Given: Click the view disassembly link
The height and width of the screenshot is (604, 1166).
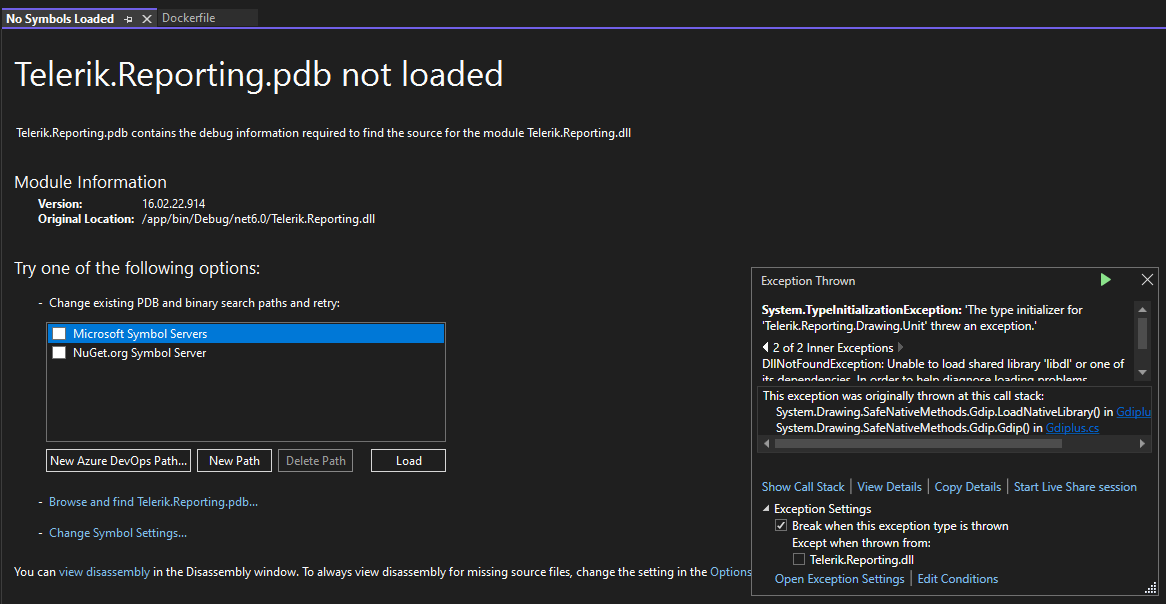Looking at the screenshot, I should pyautogui.click(x=104, y=572).
